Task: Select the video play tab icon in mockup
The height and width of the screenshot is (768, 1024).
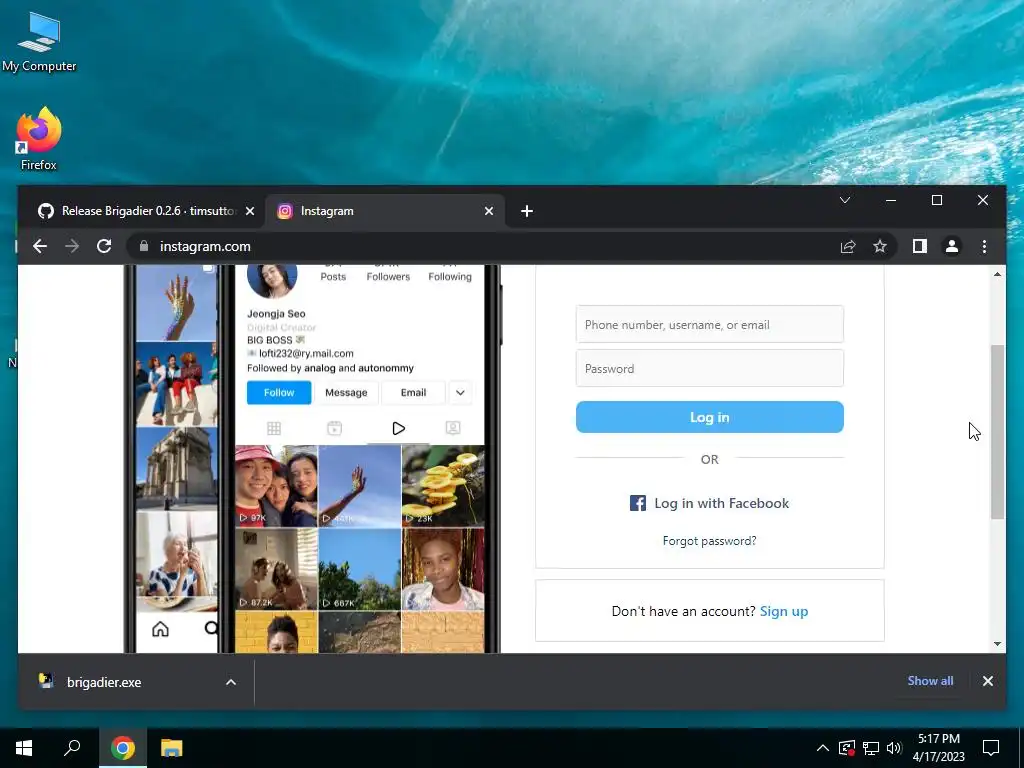Action: [398, 428]
